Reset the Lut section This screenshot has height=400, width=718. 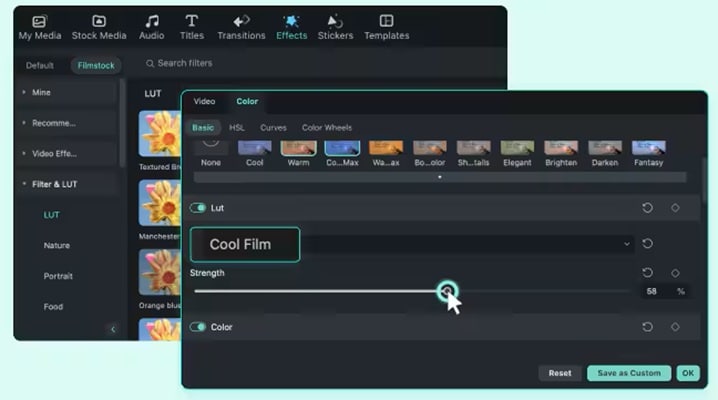point(647,208)
